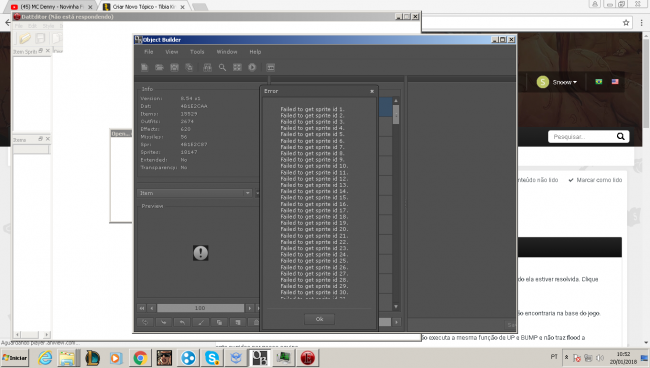Click New file icon in Object Builder toolbar
Viewport: 650px width, 368px height.
pos(144,67)
